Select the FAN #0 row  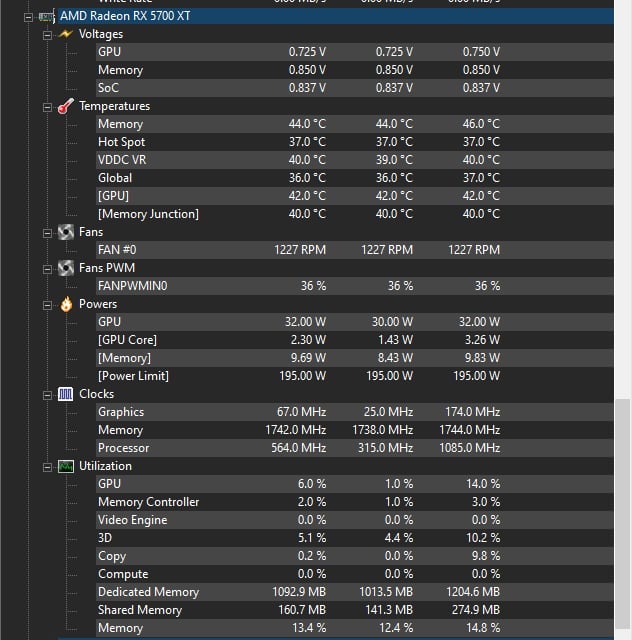click(354, 250)
